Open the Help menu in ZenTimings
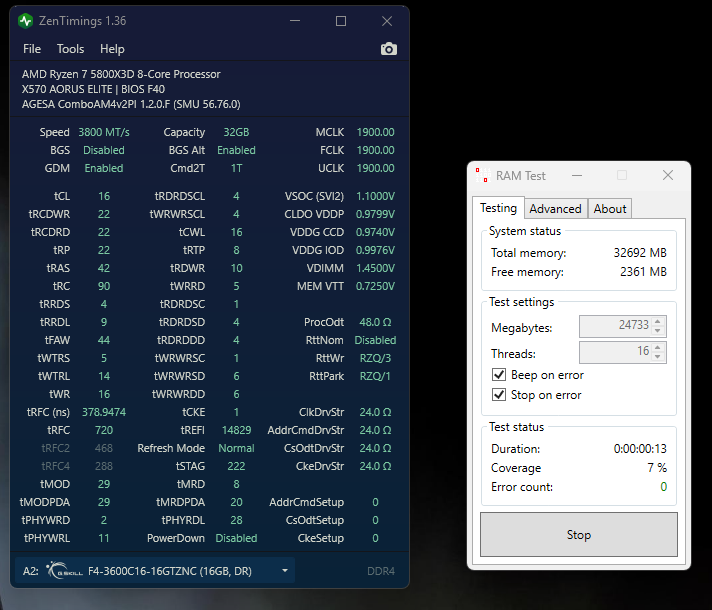This screenshot has width=712, height=610. pos(112,49)
